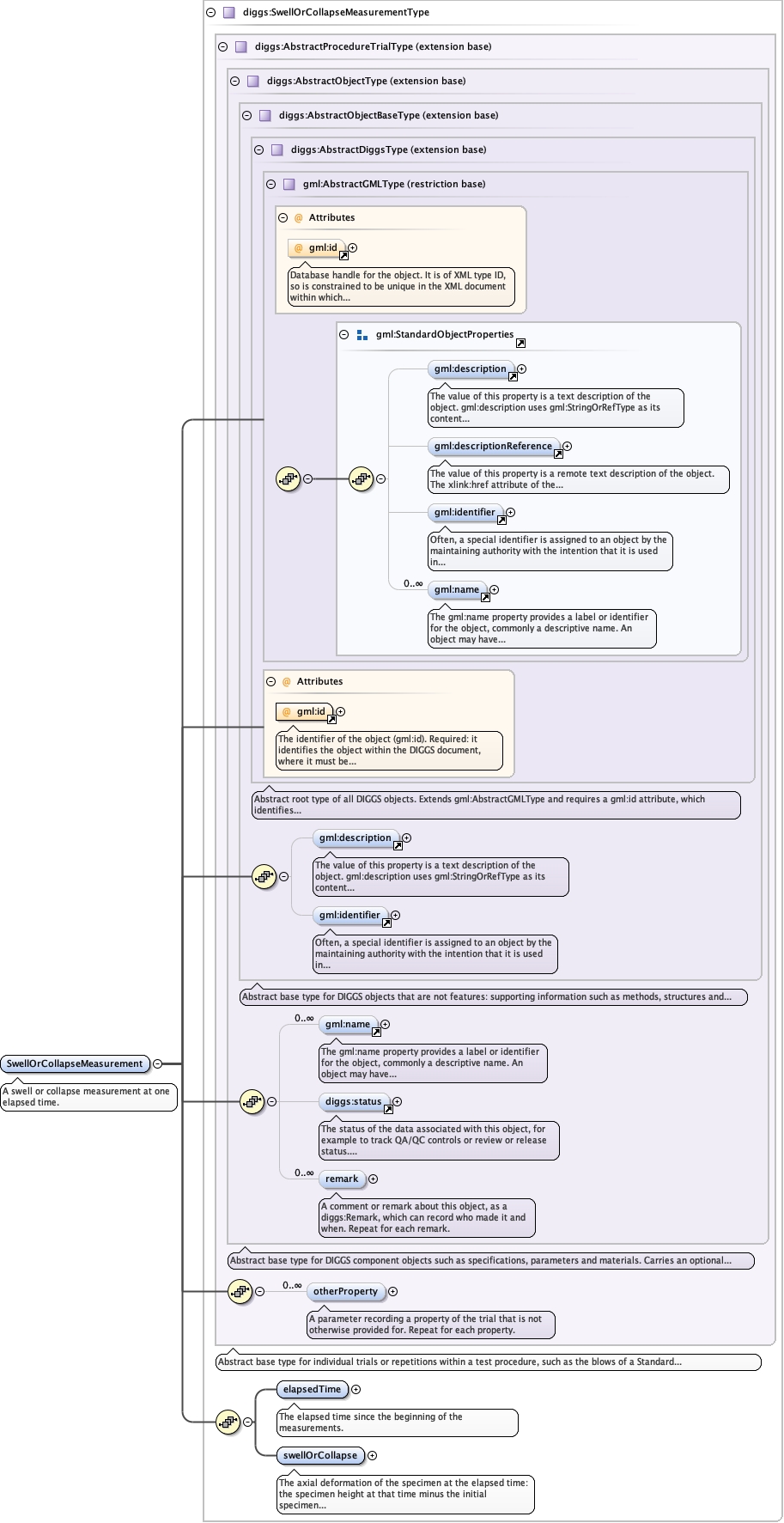Click the sequence icon next to otherProperty
Image resolution: width=784 pixels, height=1523 pixels.
pos(240,1291)
